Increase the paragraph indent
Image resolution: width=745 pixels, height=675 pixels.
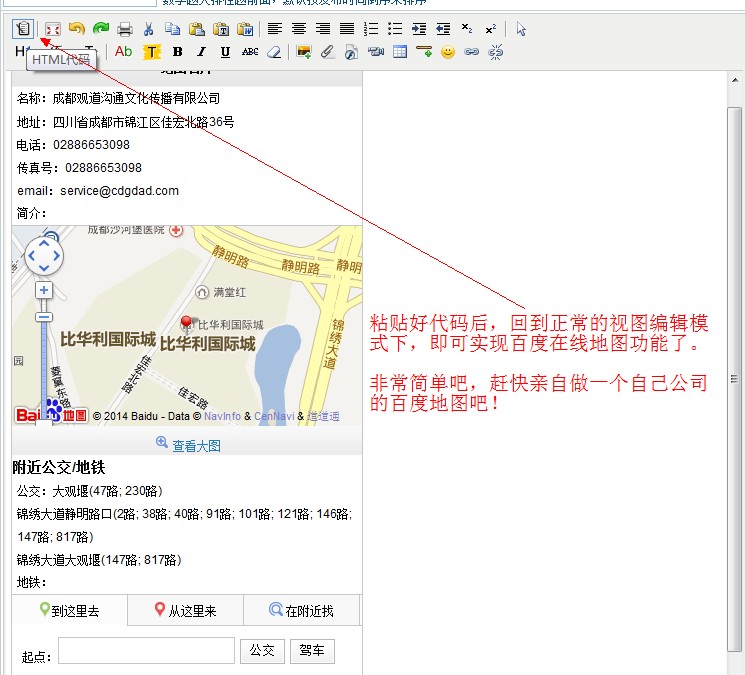coord(419,29)
